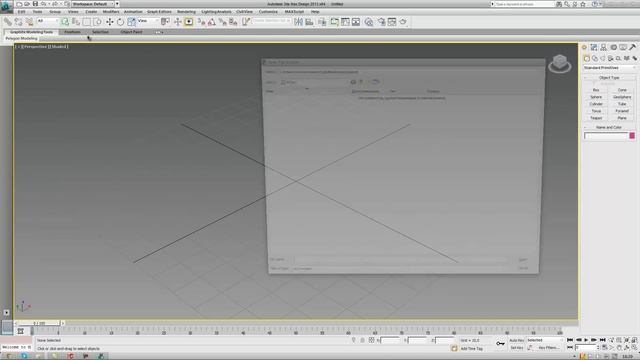
Task: Open the Schematic View icon
Action: click(356, 22)
